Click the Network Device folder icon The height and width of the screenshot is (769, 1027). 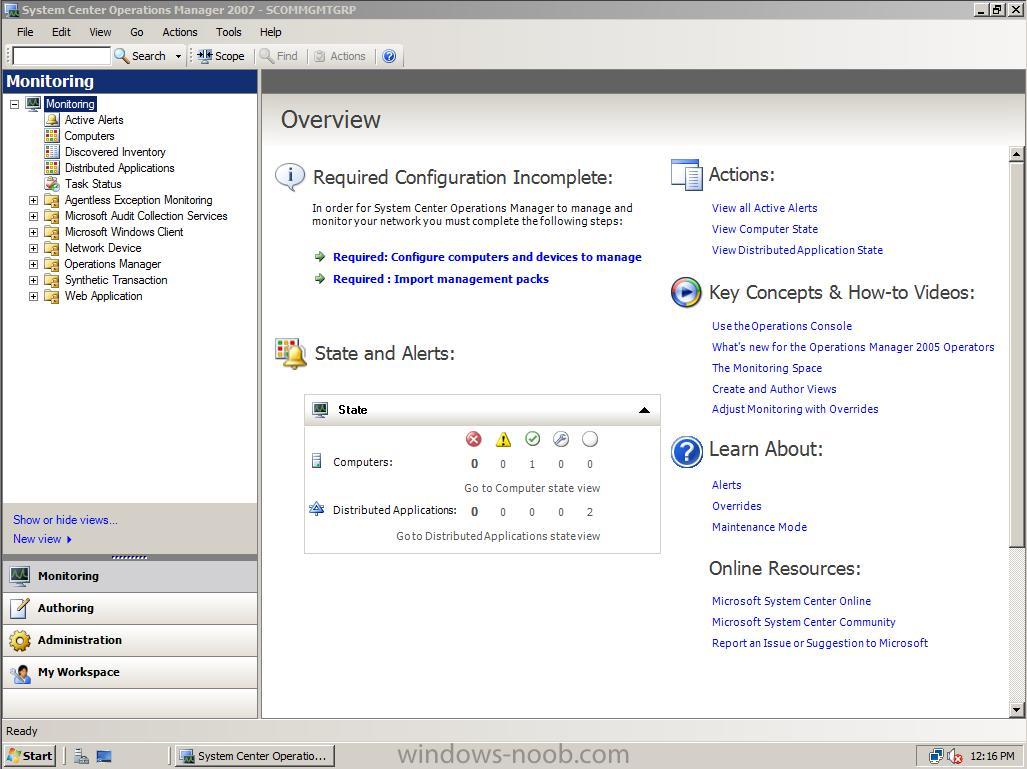[52, 248]
